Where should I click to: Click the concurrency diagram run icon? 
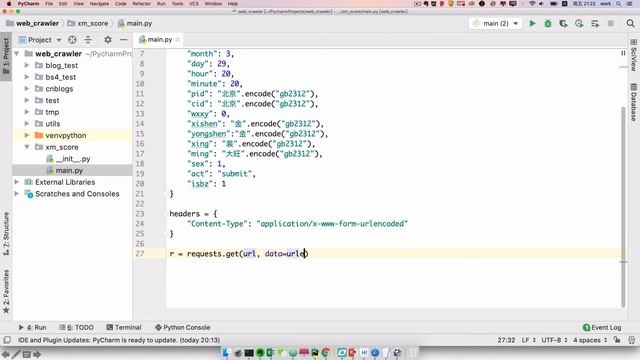595,24
